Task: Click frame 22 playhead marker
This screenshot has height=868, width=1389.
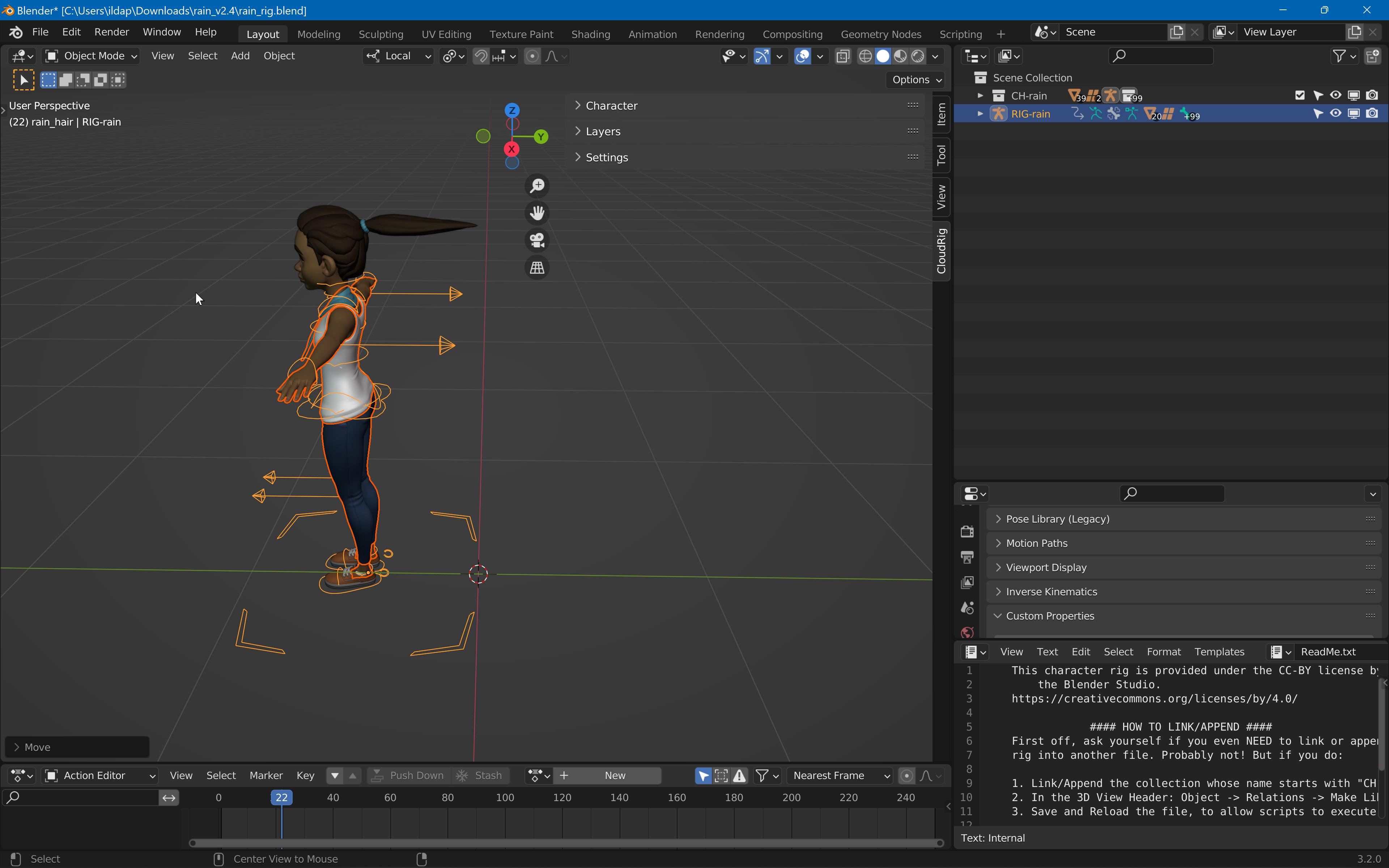Action: pyautogui.click(x=281, y=797)
